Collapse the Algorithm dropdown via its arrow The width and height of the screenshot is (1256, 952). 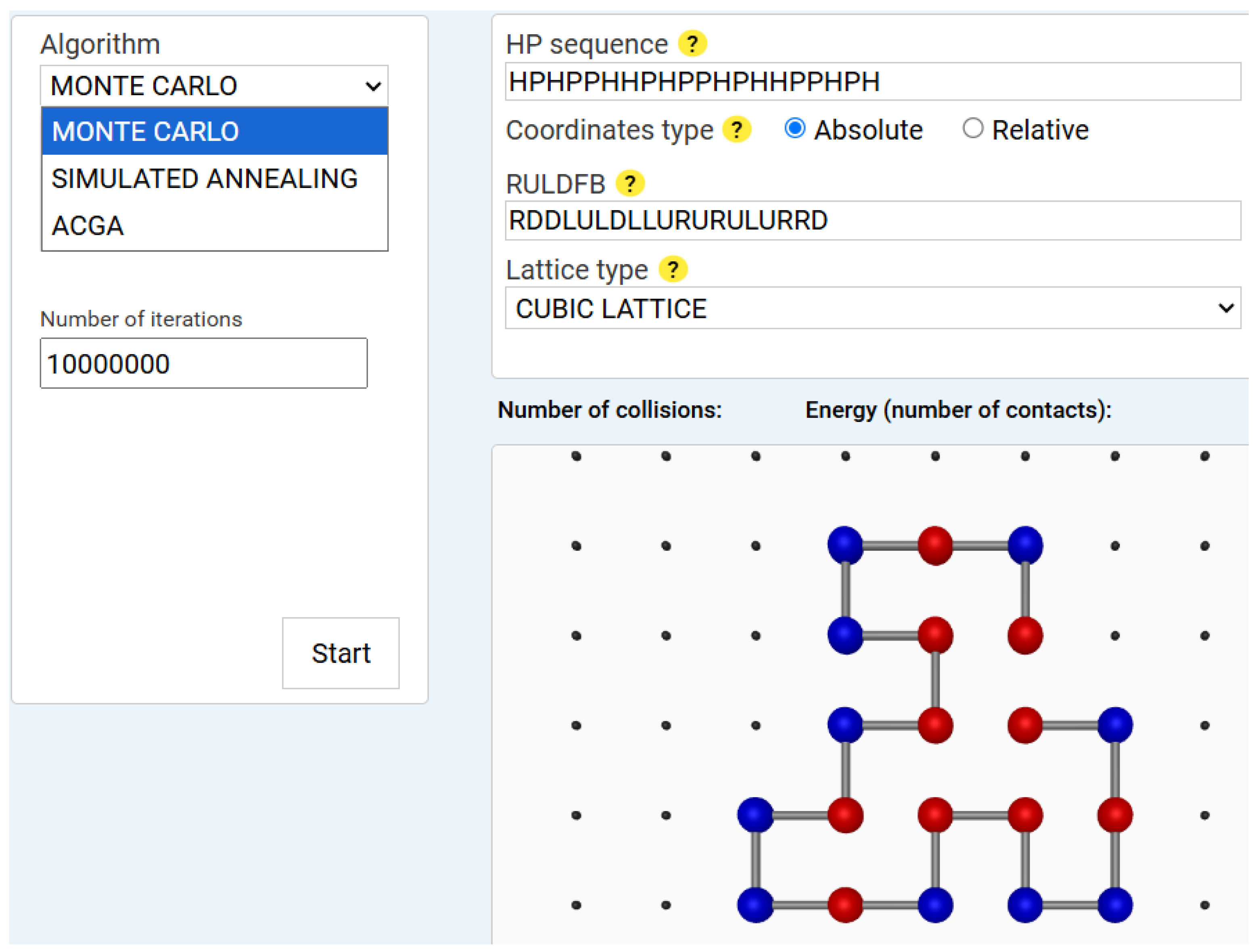coord(372,86)
